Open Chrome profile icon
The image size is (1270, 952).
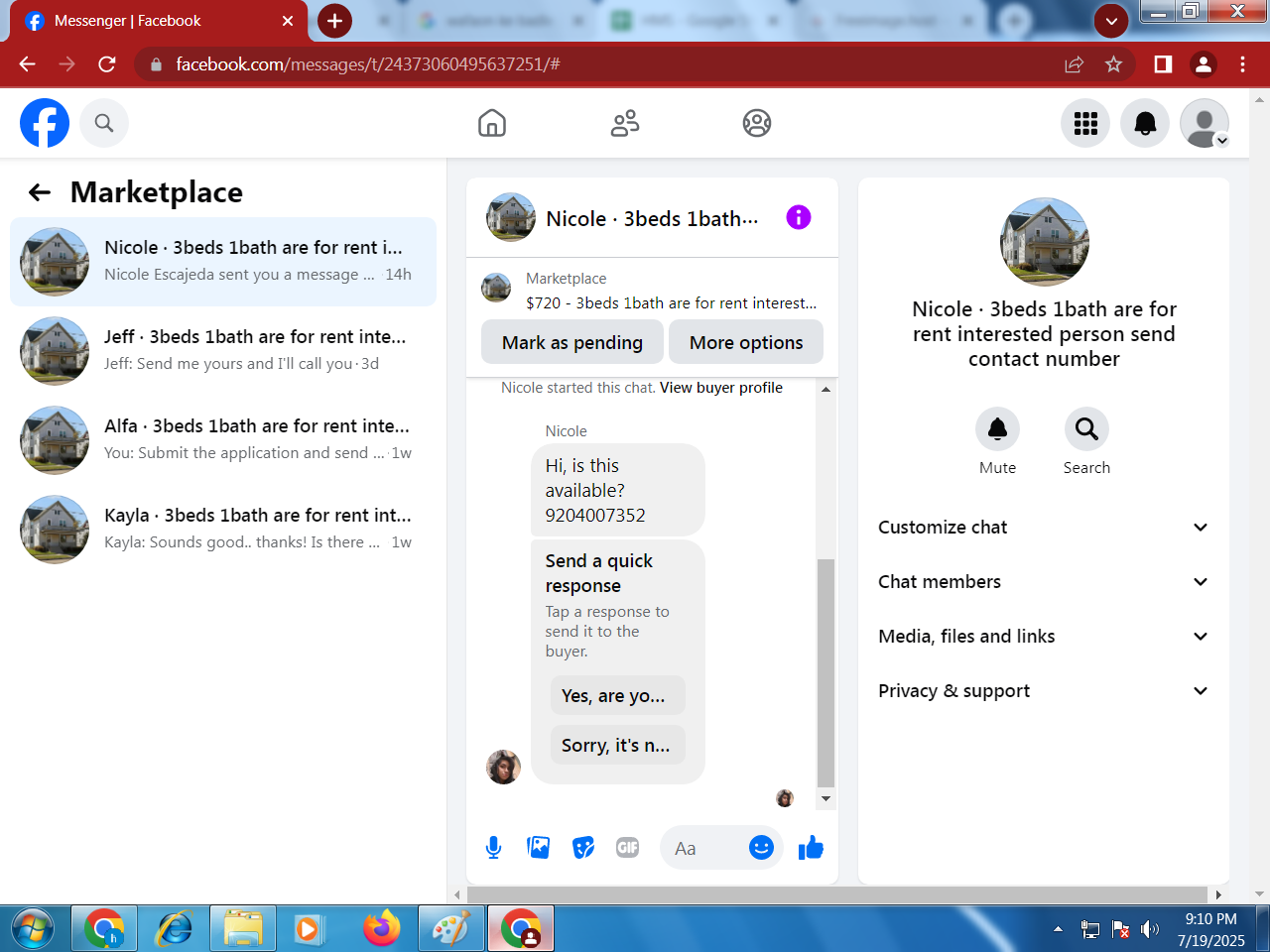point(1204,64)
